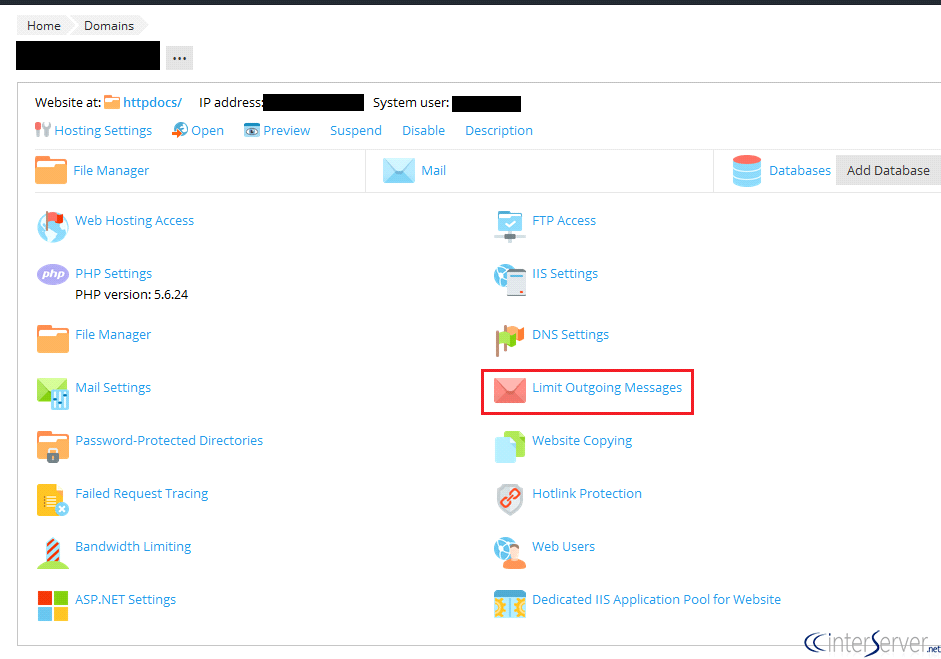Click the Add Database button
Viewport: 941px width, 659px height.
pos(887,170)
